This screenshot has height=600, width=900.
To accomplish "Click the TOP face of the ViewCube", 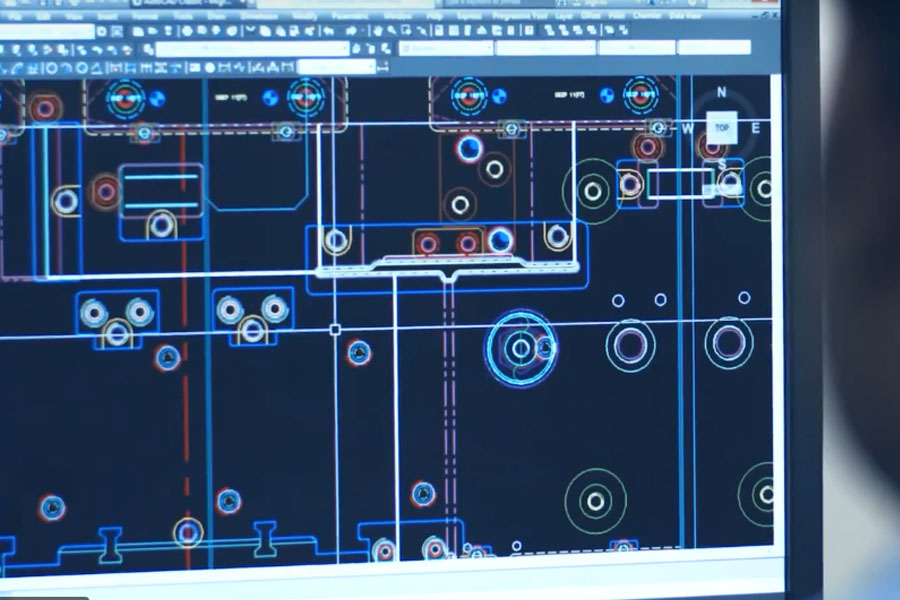I will point(721,128).
